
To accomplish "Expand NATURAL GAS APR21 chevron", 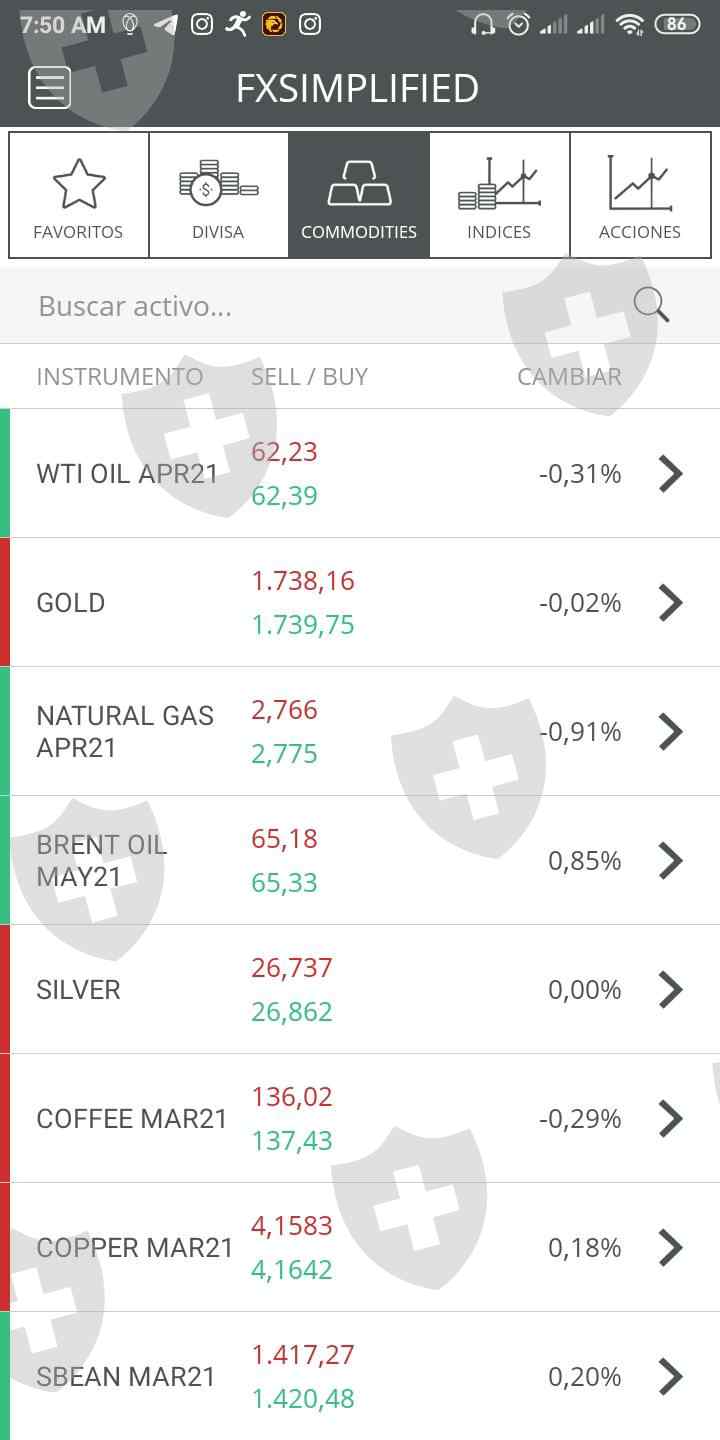I will pyautogui.click(x=670, y=731).
